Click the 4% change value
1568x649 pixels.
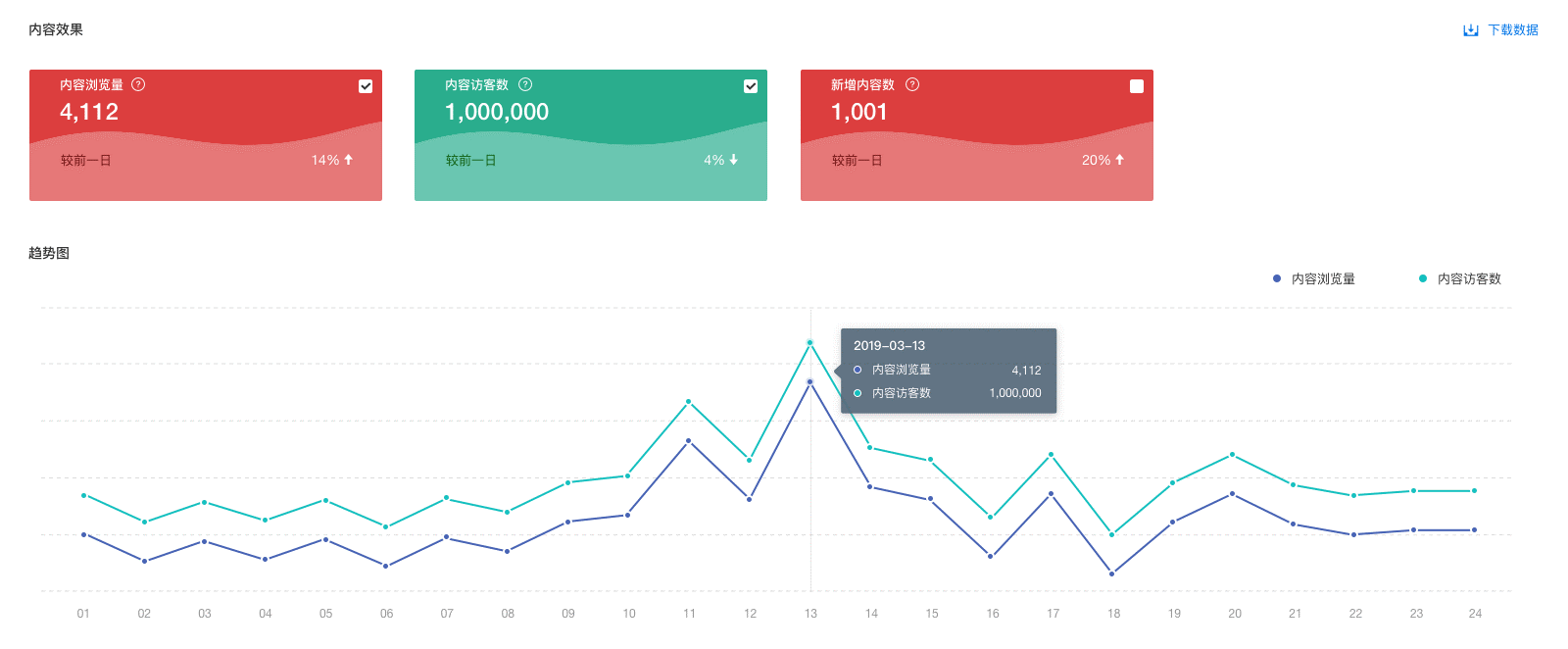click(714, 160)
